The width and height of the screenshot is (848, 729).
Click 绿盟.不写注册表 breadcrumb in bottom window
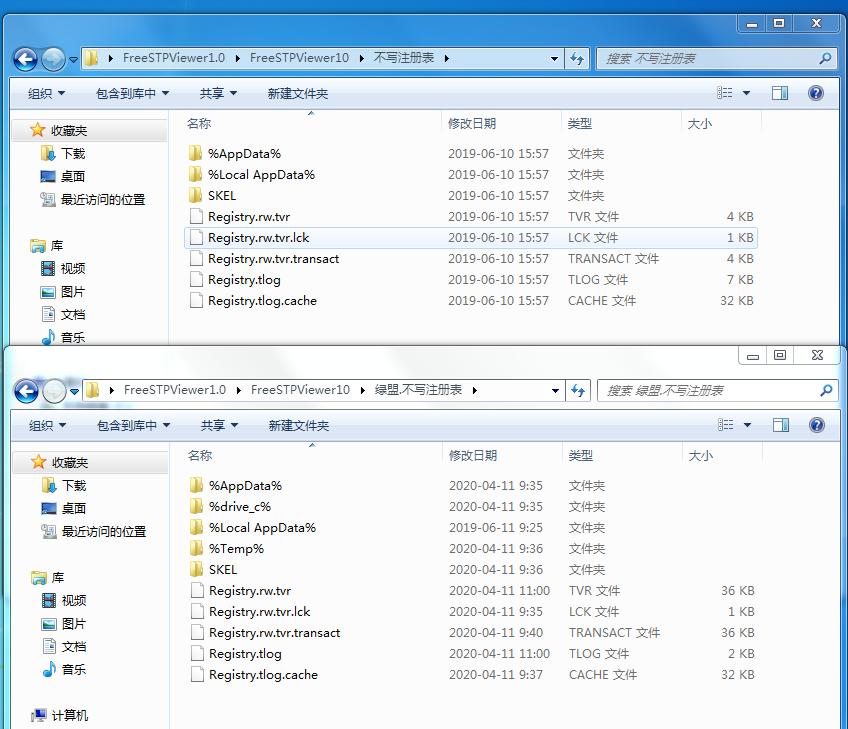(418, 390)
